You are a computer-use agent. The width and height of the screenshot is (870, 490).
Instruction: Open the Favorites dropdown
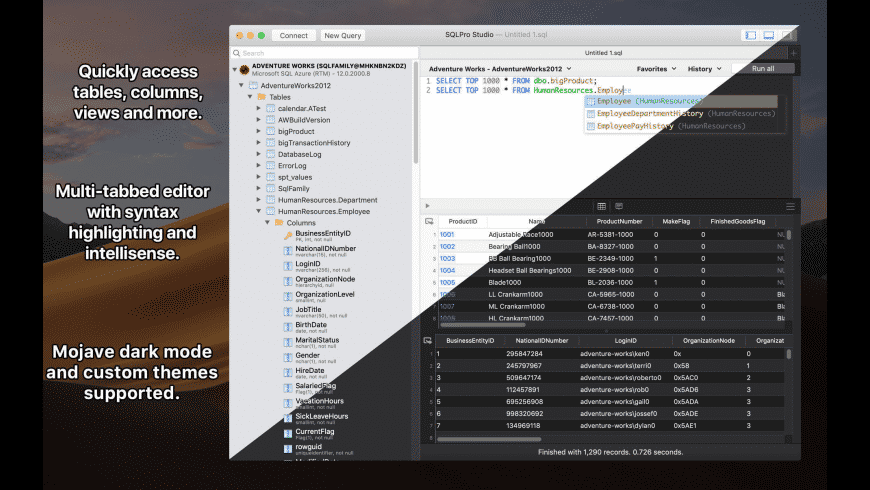[656, 69]
